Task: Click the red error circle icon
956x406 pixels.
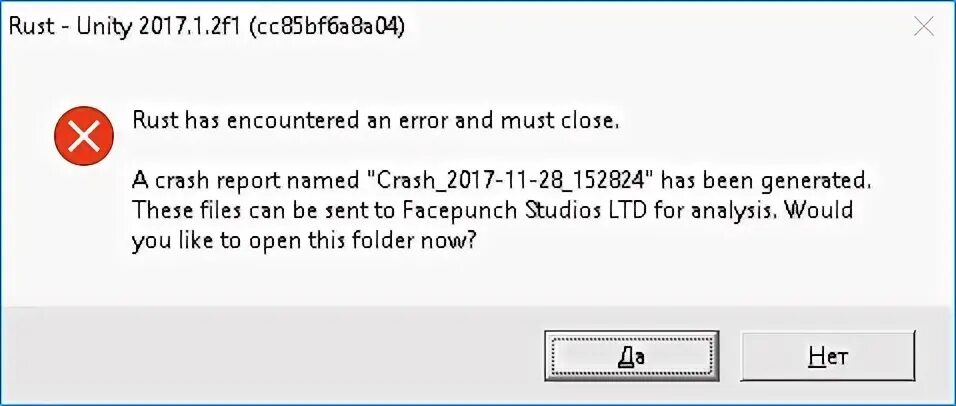Action: point(84,137)
